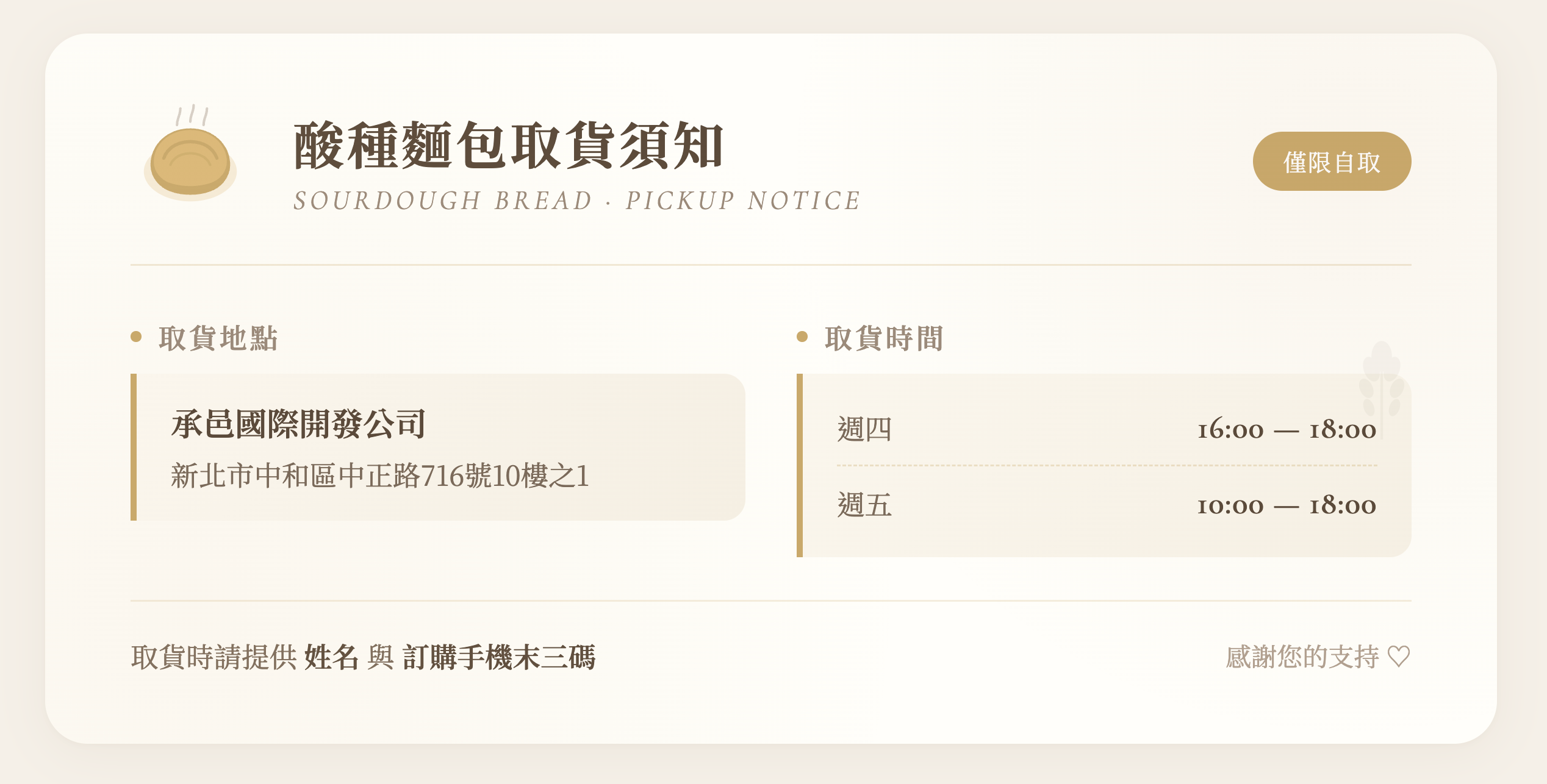Click the SOURDOUGH BREAD · PICKUP NOTICE subtitle
Viewport: 1547px width, 784px height.
click(x=576, y=201)
